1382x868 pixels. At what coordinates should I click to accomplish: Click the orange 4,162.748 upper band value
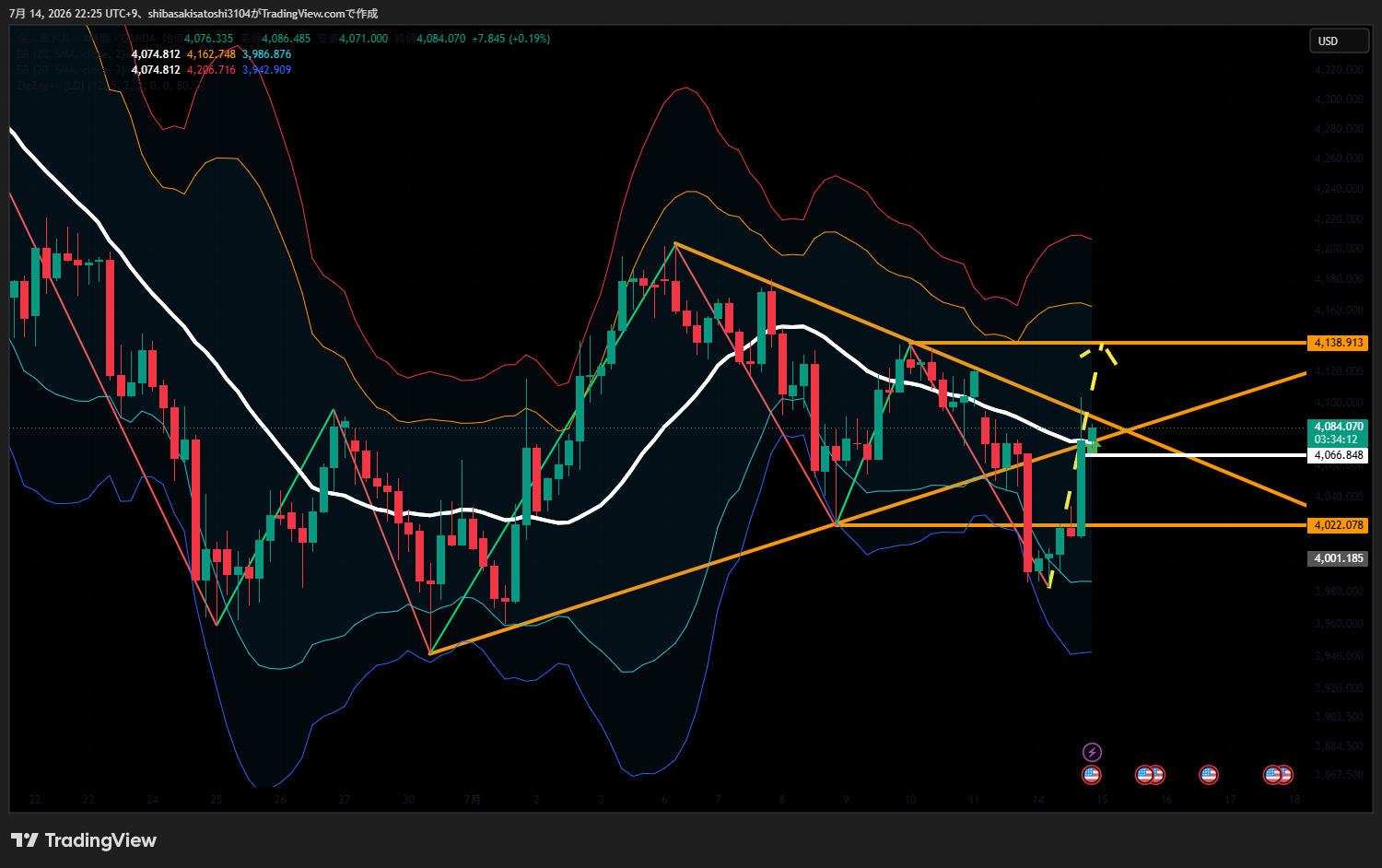pos(211,54)
